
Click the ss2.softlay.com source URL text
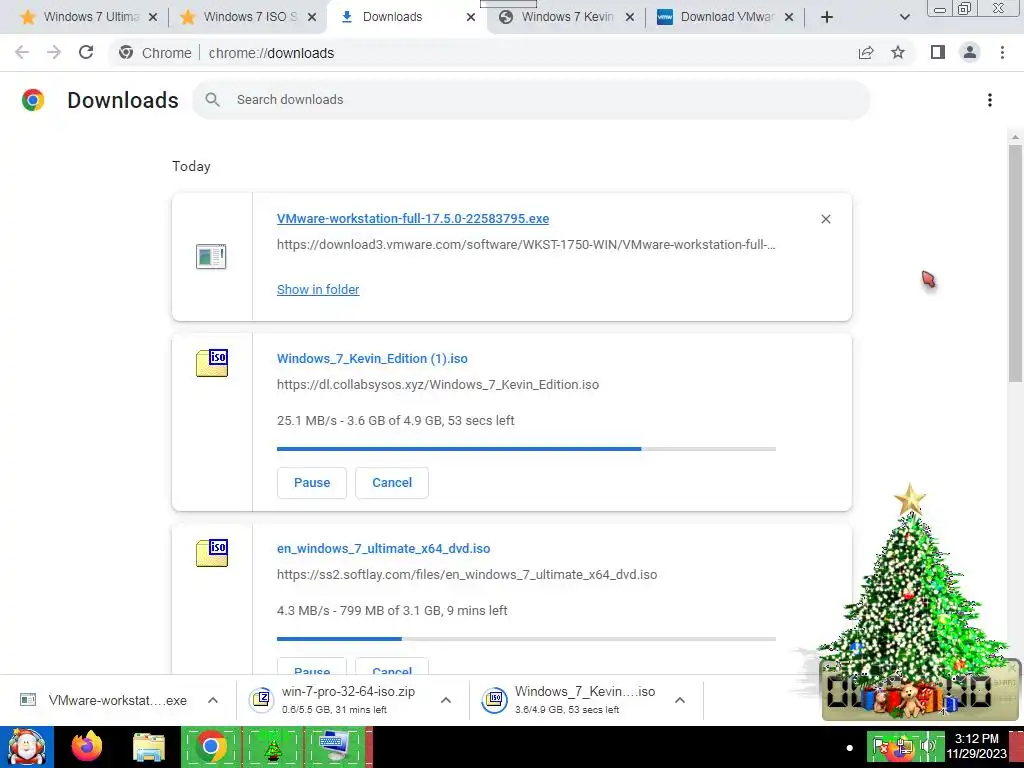pos(467,575)
